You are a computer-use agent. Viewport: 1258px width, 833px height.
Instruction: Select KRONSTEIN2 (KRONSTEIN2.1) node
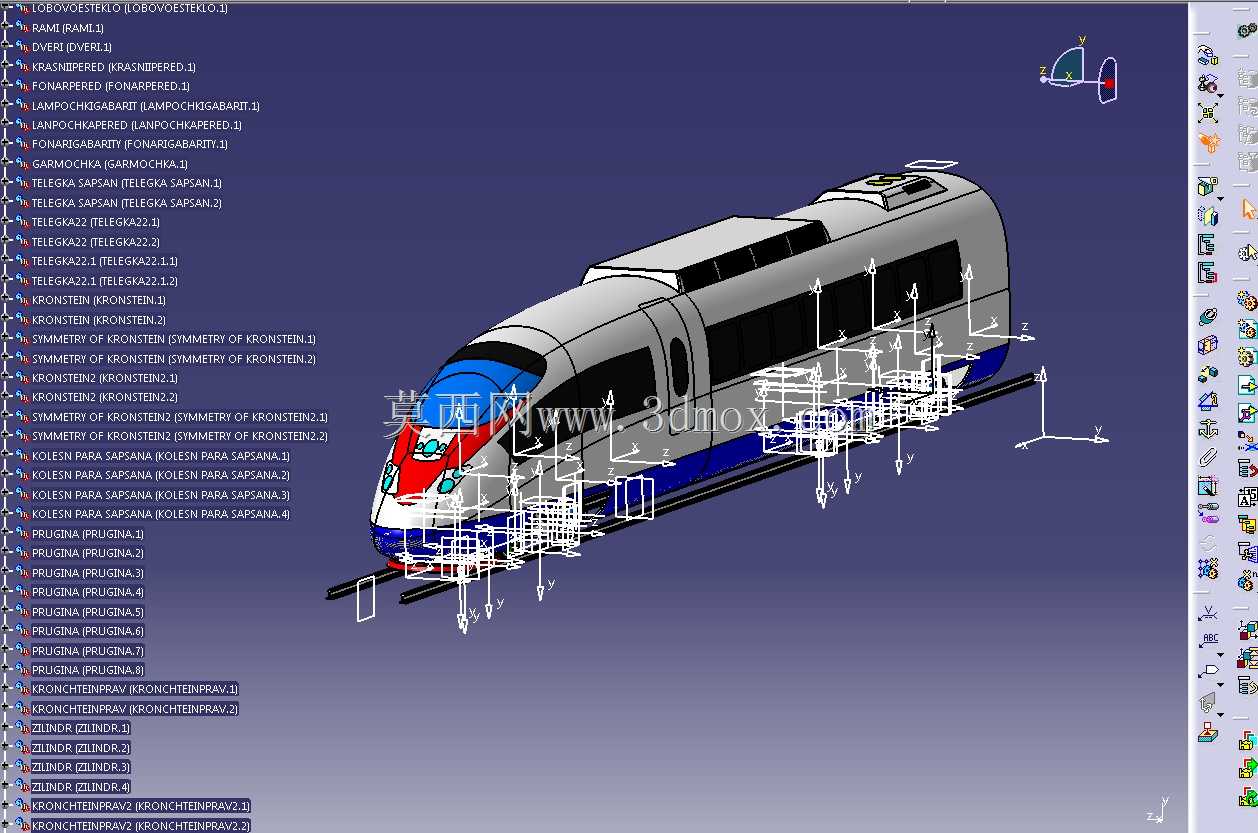point(105,378)
